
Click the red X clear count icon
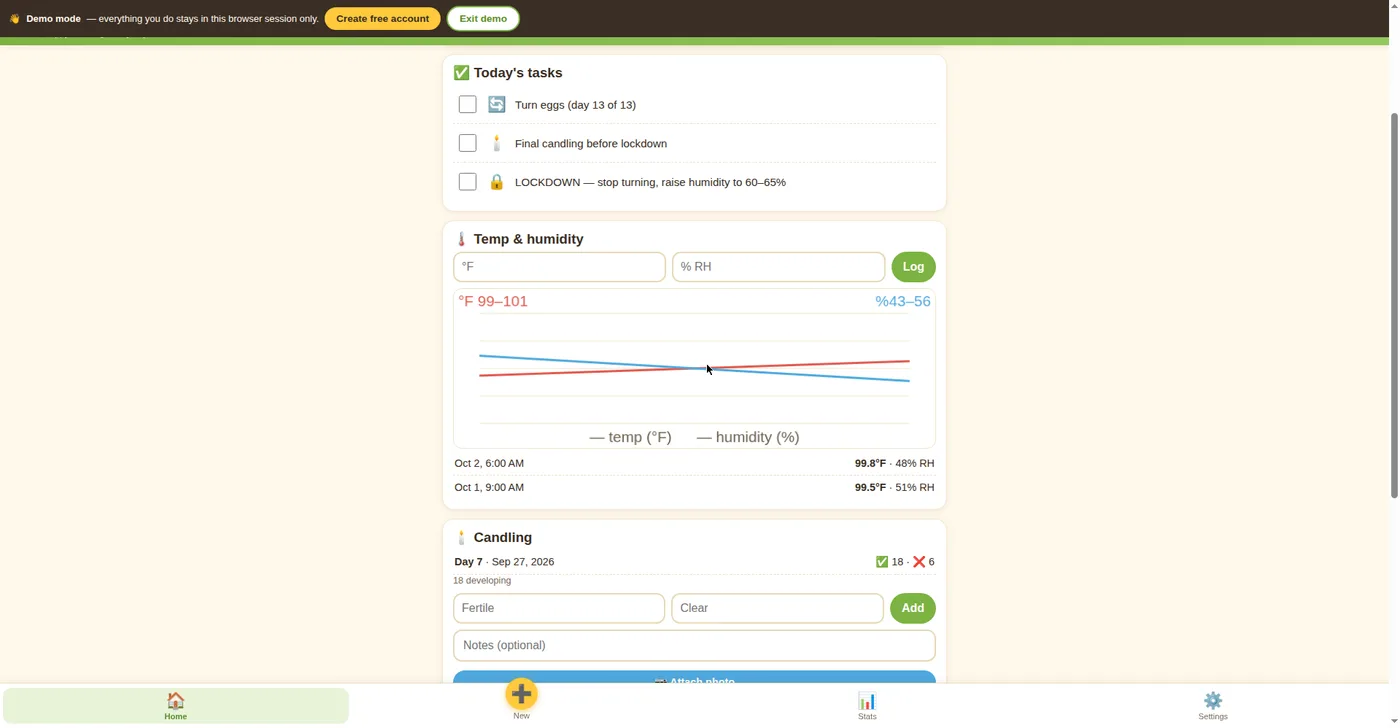919,562
